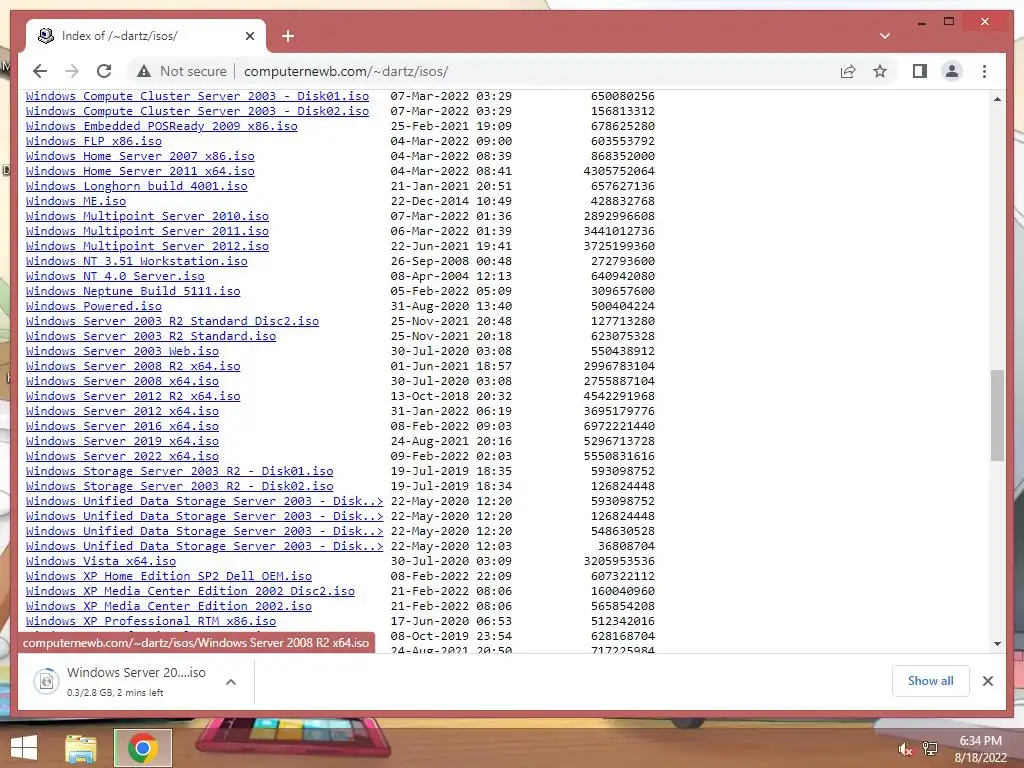Open the Chrome three-dot menu
The image size is (1024, 768).
click(x=984, y=71)
